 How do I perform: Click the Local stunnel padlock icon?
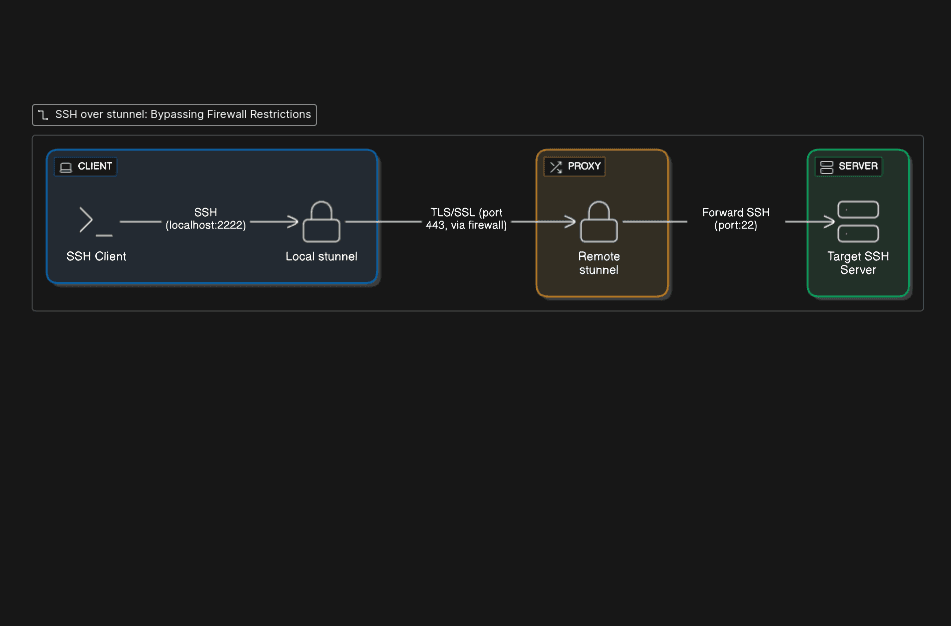click(321, 221)
